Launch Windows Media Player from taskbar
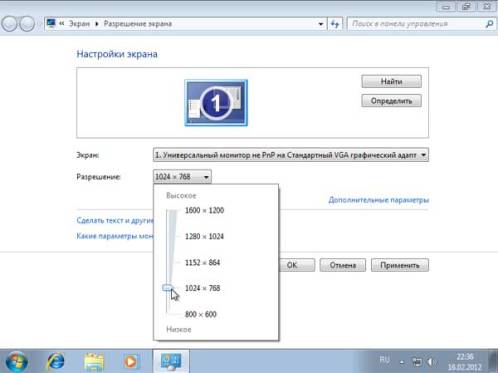 (x=131, y=362)
